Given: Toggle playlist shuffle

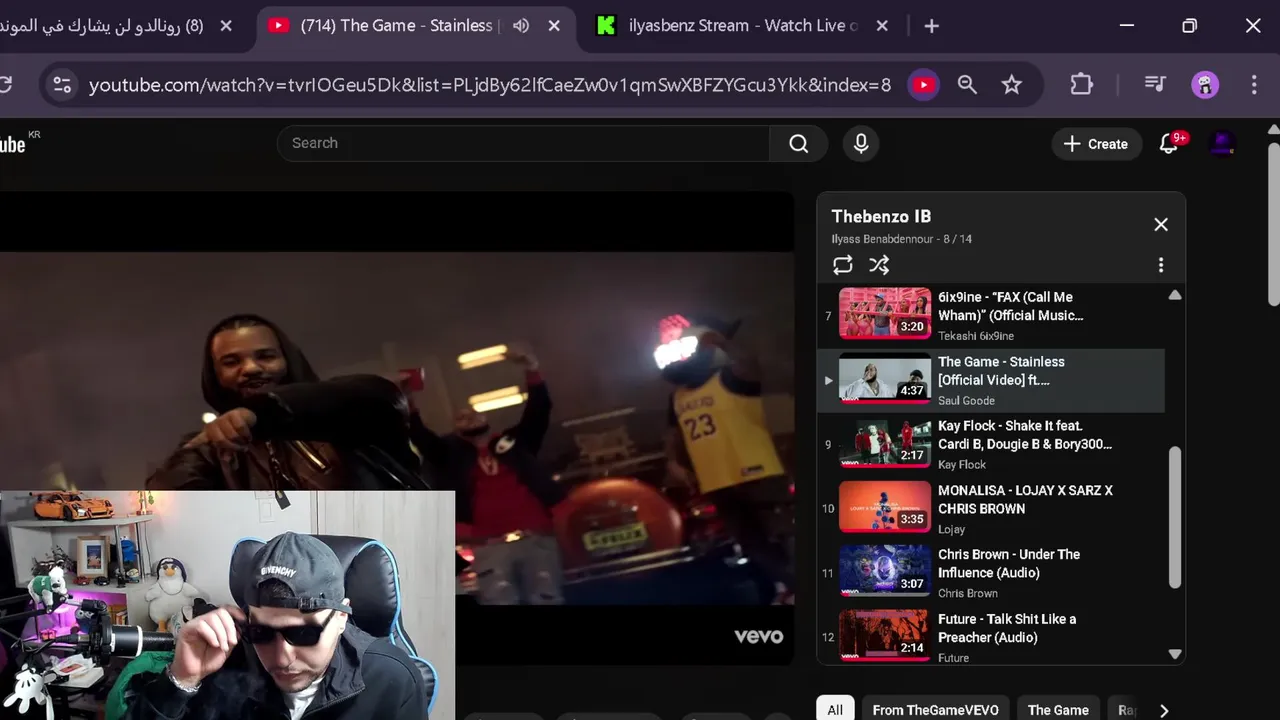Looking at the screenshot, I should pos(879,265).
